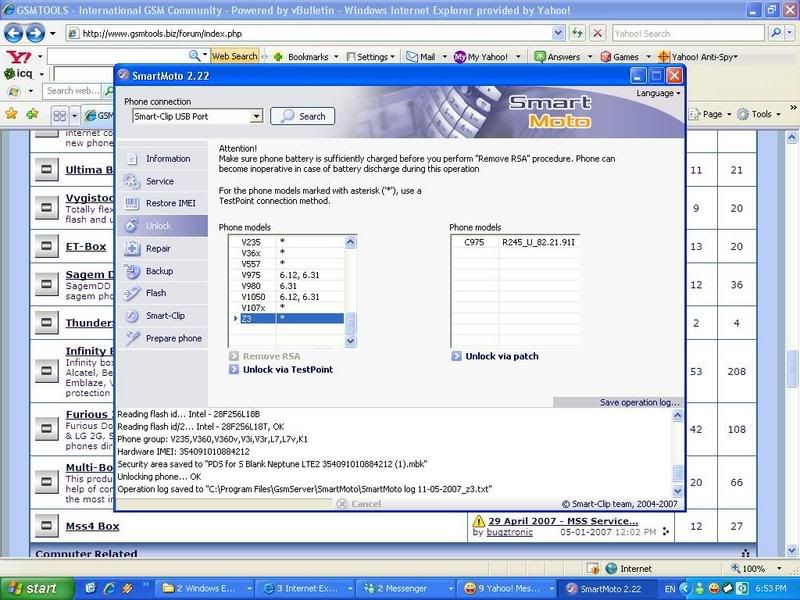Viewport: 800px width, 600px height.
Task: Select the V1050 phone model row
Action: (286, 297)
